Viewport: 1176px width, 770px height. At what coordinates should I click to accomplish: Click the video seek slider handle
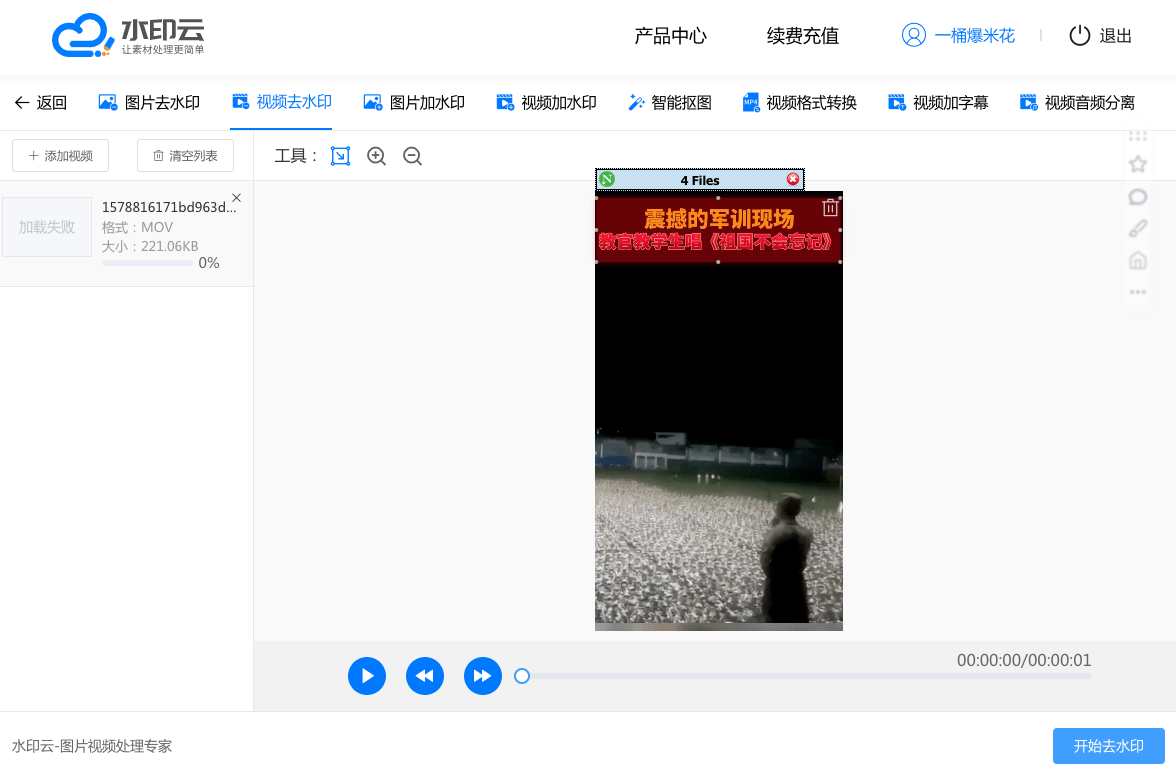pos(522,676)
